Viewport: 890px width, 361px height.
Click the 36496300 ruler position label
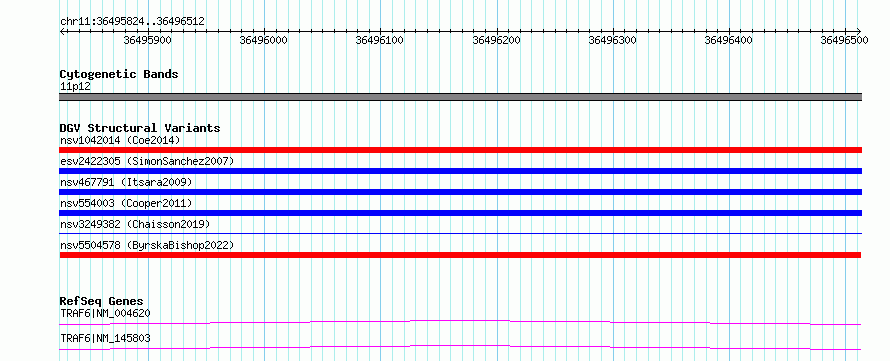click(x=612, y=40)
